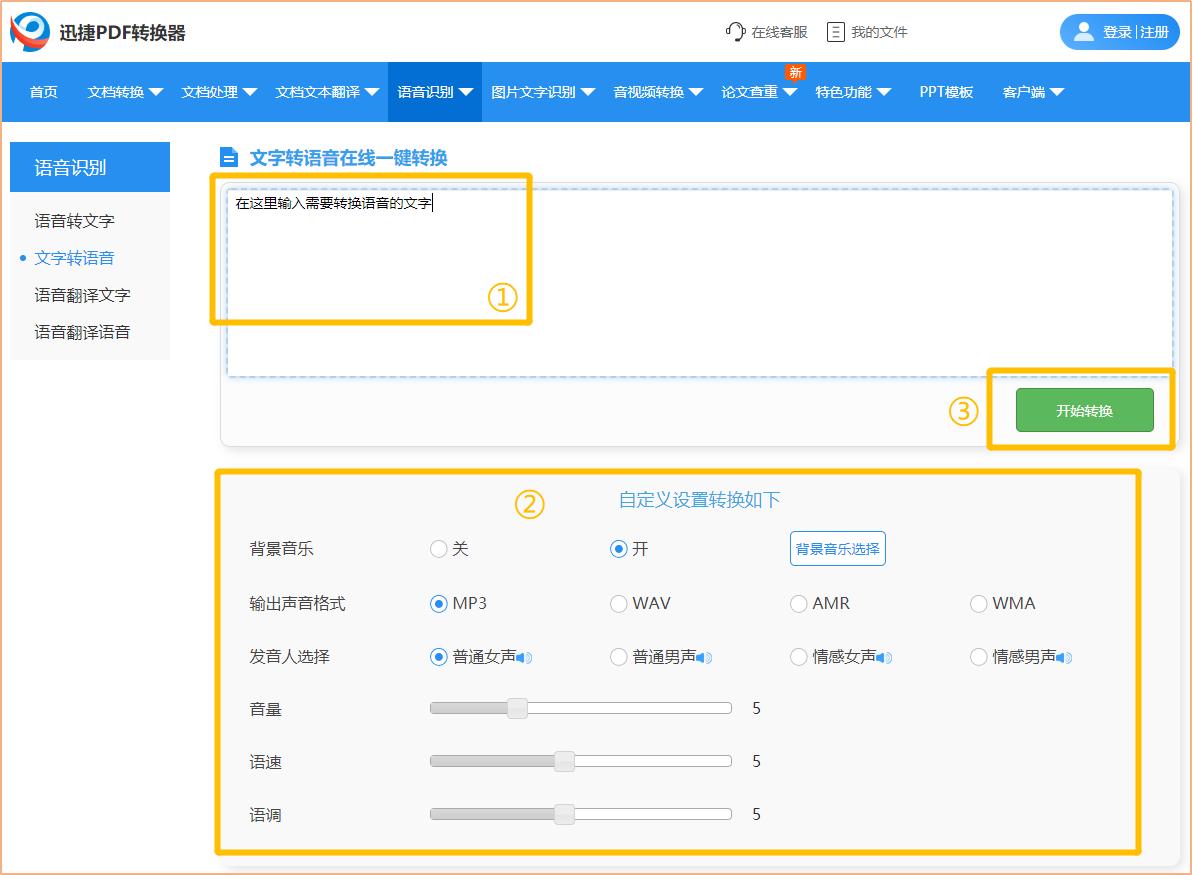Select WAV as output audio format
This screenshot has width=1193, height=875.
[x=617, y=604]
